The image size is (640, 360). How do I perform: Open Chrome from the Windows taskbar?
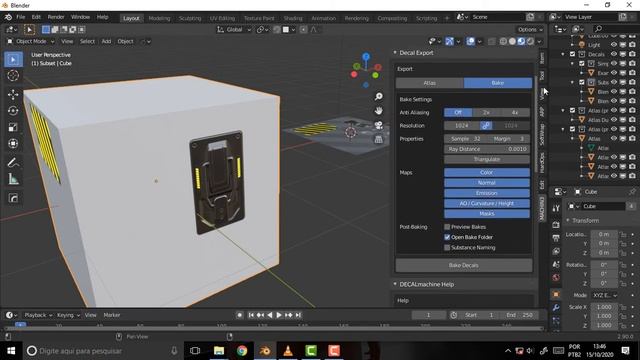pyautogui.click(x=242, y=351)
